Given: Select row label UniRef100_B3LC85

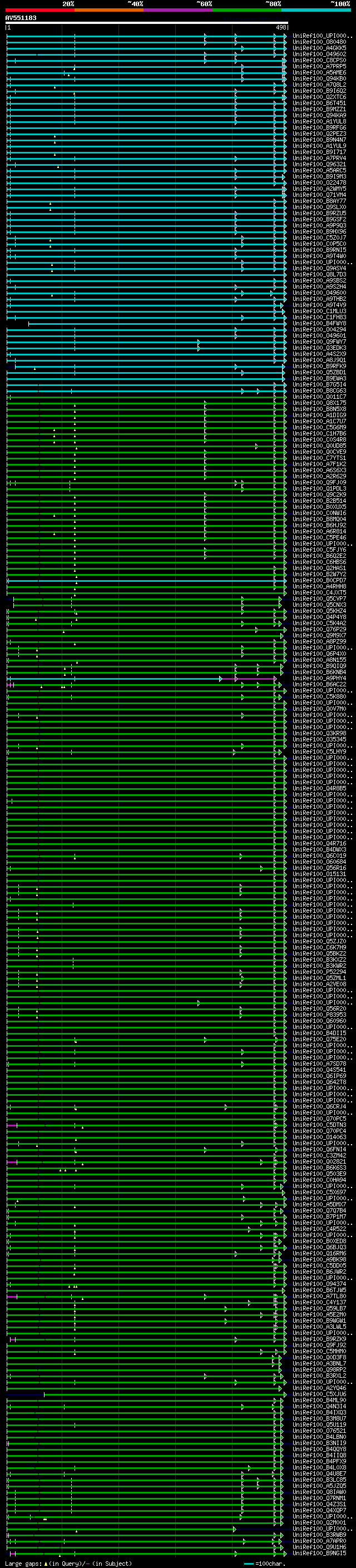Looking at the screenshot, I should point(319,1479).
